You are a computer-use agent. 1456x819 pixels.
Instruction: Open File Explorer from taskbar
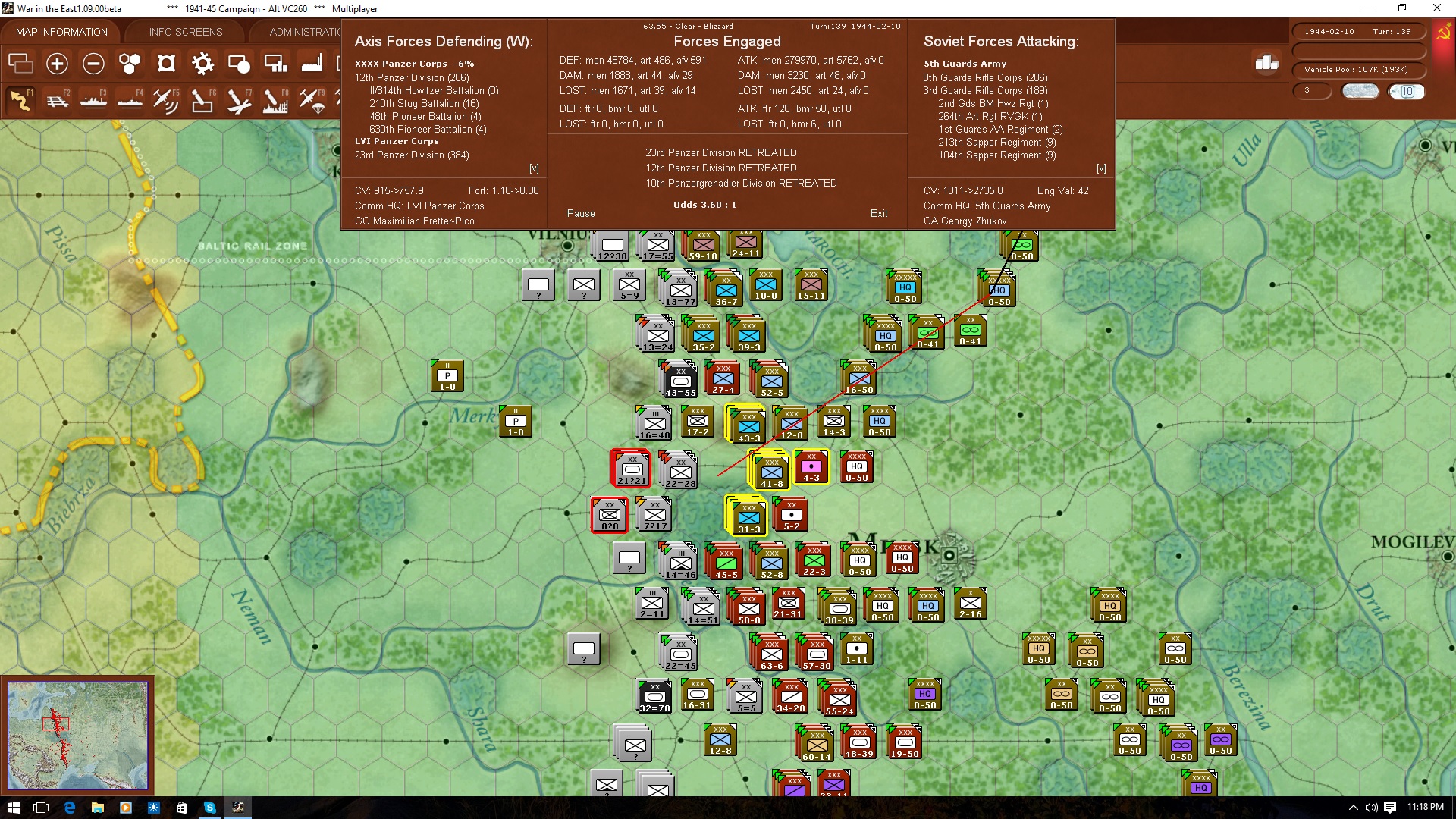(97, 808)
